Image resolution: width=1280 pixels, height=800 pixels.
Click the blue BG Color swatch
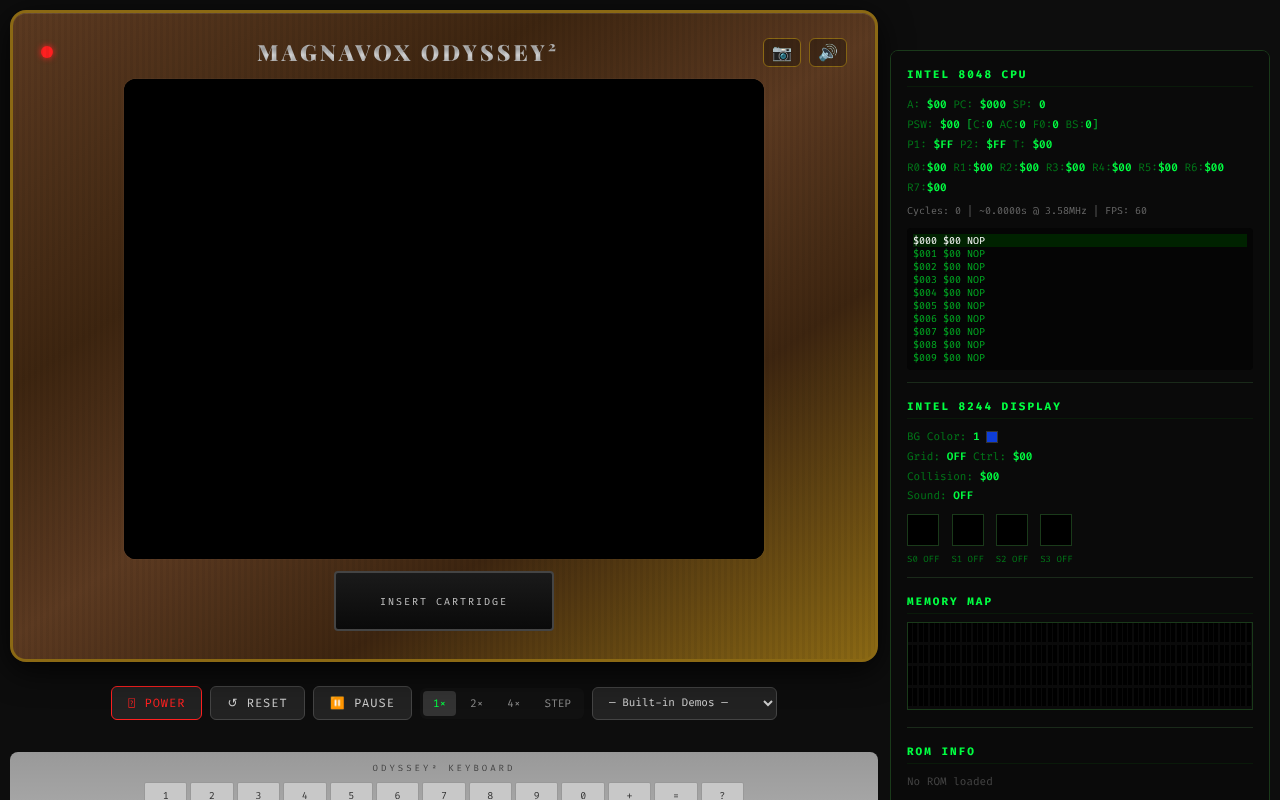[x=992, y=437]
